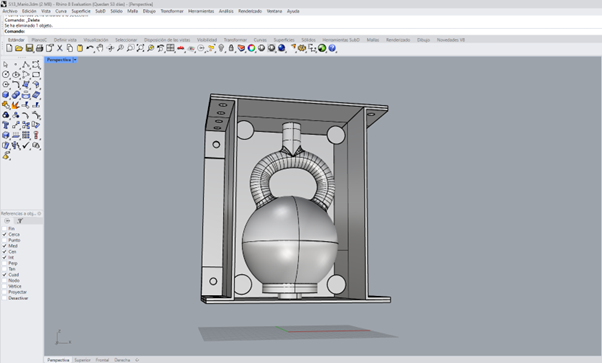Disable the Cen object snap

click(x=5, y=252)
